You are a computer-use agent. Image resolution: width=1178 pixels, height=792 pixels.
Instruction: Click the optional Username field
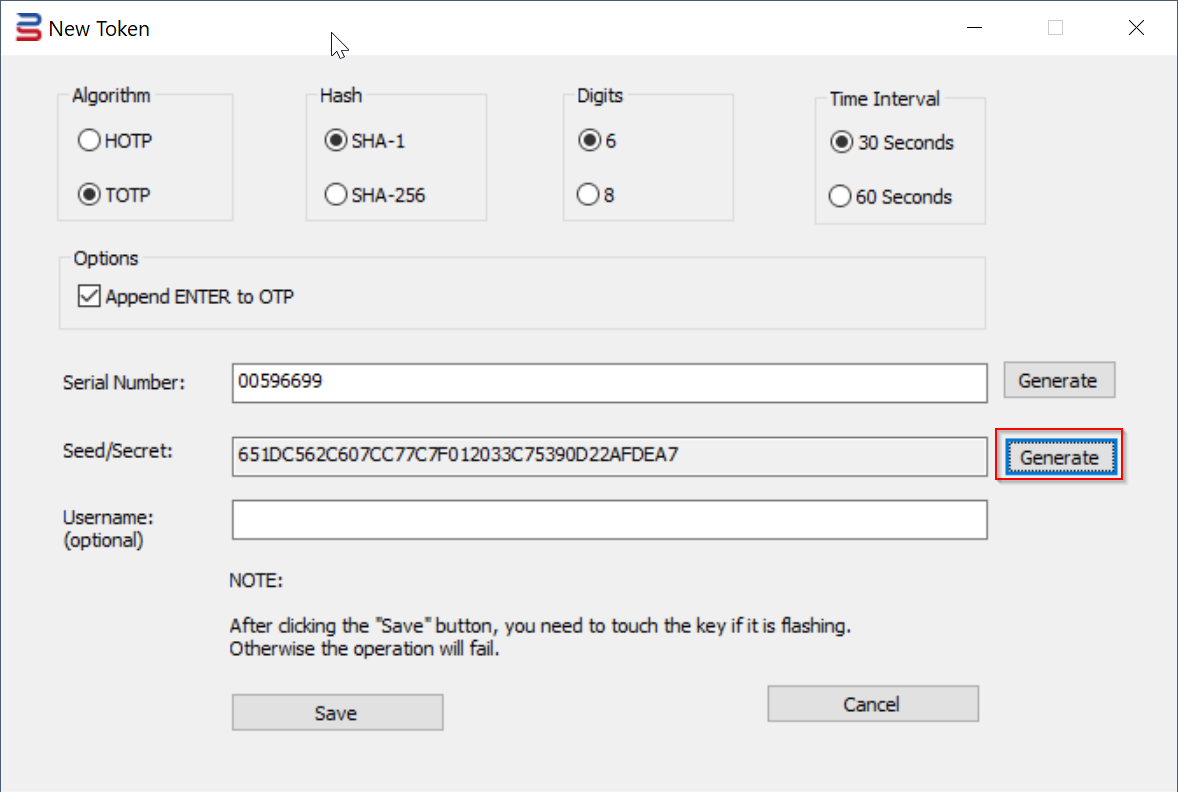click(609, 520)
